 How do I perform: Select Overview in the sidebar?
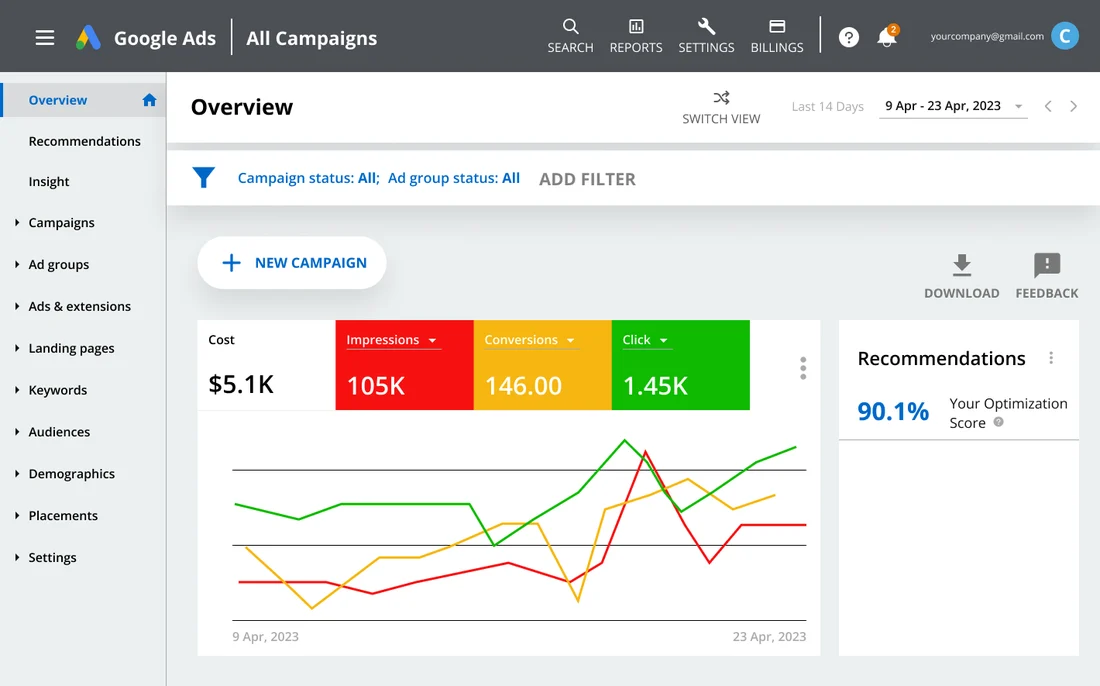point(83,100)
